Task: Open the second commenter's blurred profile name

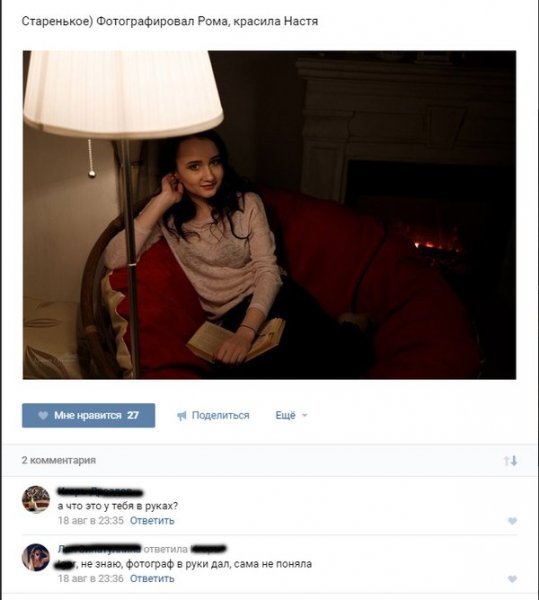Action: tap(99, 549)
